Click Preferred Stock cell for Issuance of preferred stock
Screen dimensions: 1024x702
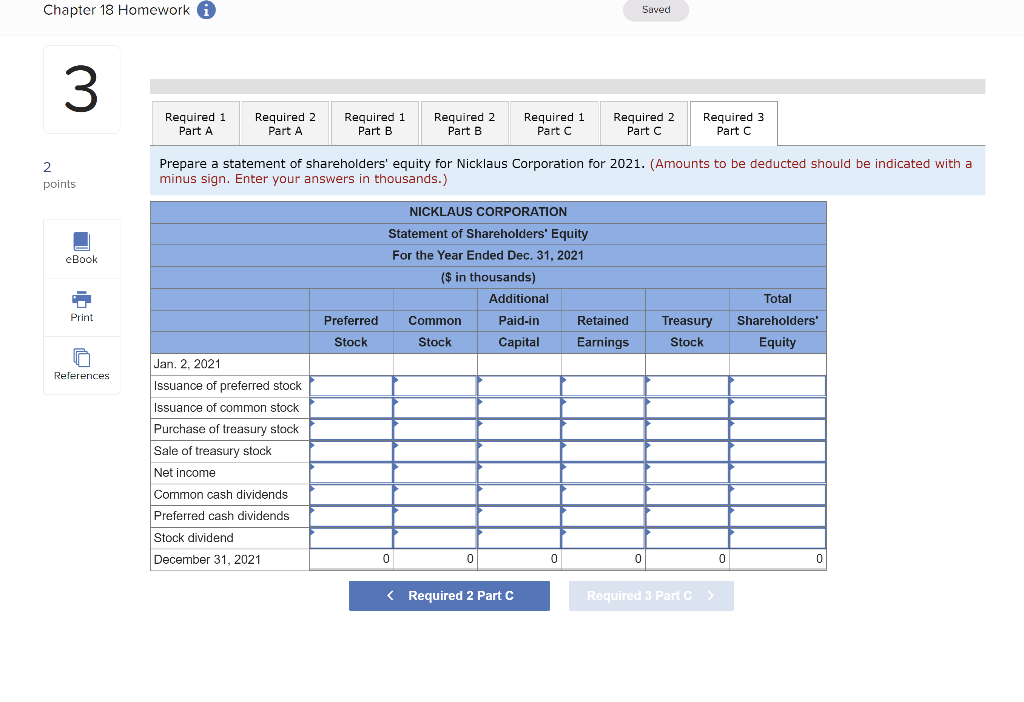point(351,386)
